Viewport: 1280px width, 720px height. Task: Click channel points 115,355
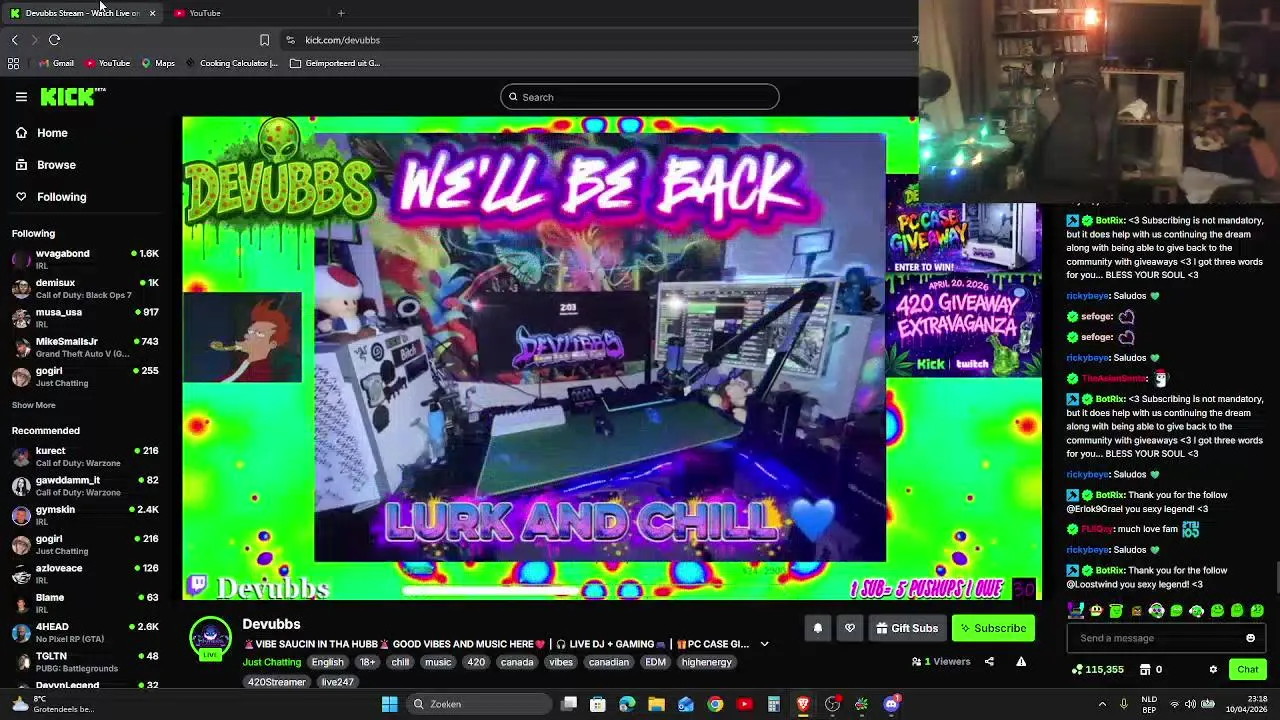point(1097,669)
